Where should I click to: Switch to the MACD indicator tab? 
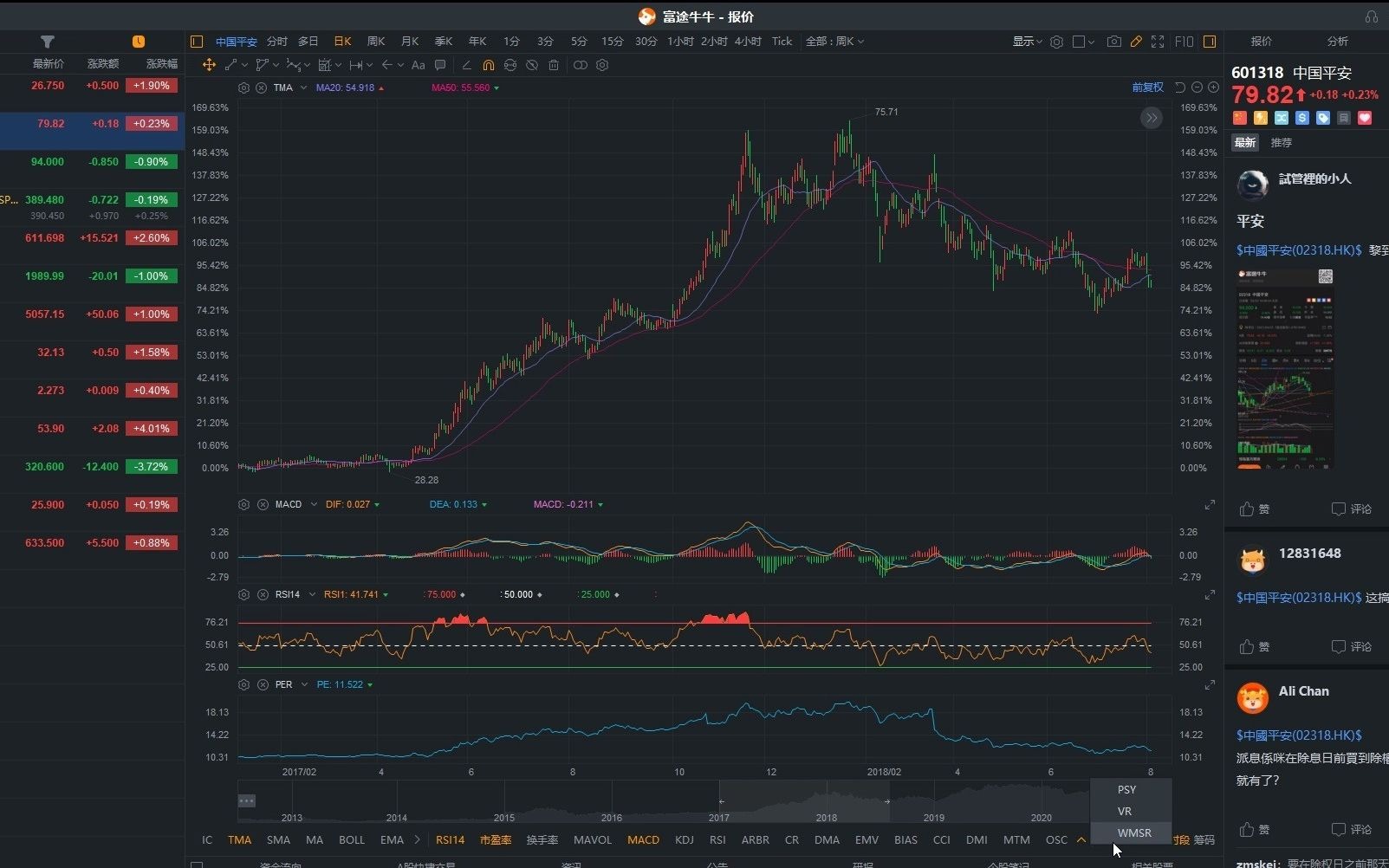pyautogui.click(x=643, y=839)
